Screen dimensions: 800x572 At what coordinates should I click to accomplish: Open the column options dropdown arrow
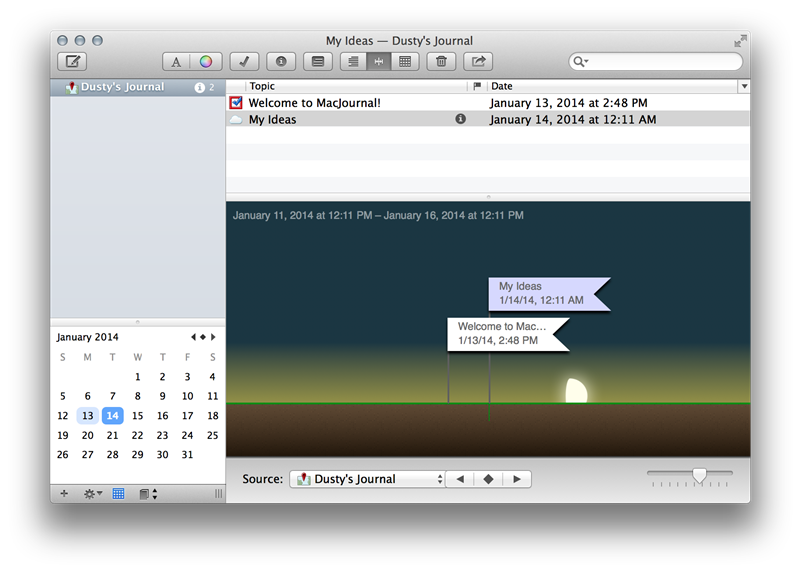[x=744, y=86]
